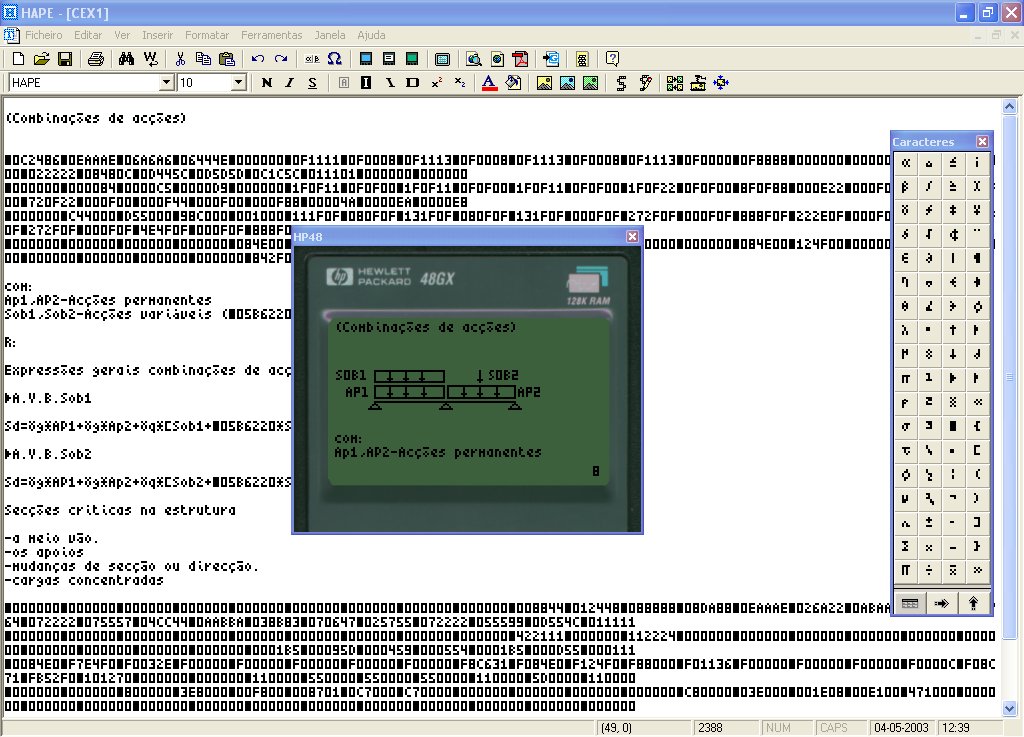
Task: Open the font color A picker
Action: pyautogui.click(x=489, y=82)
